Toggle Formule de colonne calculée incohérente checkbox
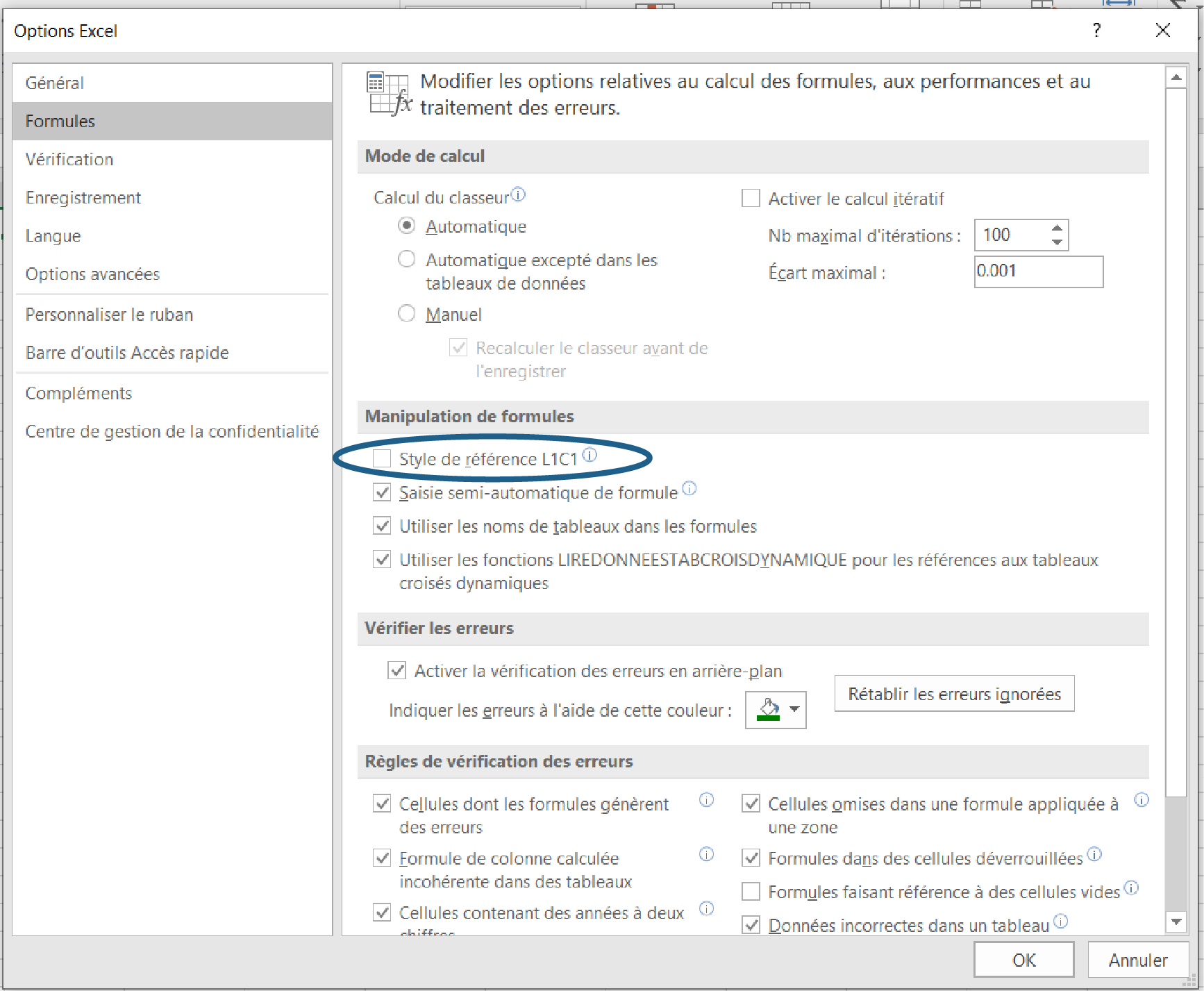Screen dimensions: 1204x991 (382, 858)
